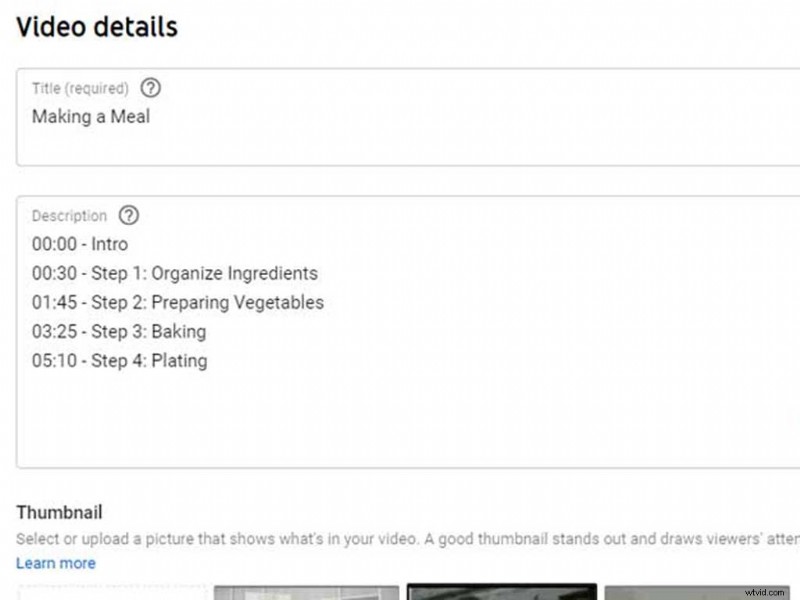Place cursor on the 00:00 - Intro line
This screenshot has width=800, height=600.
coord(80,244)
